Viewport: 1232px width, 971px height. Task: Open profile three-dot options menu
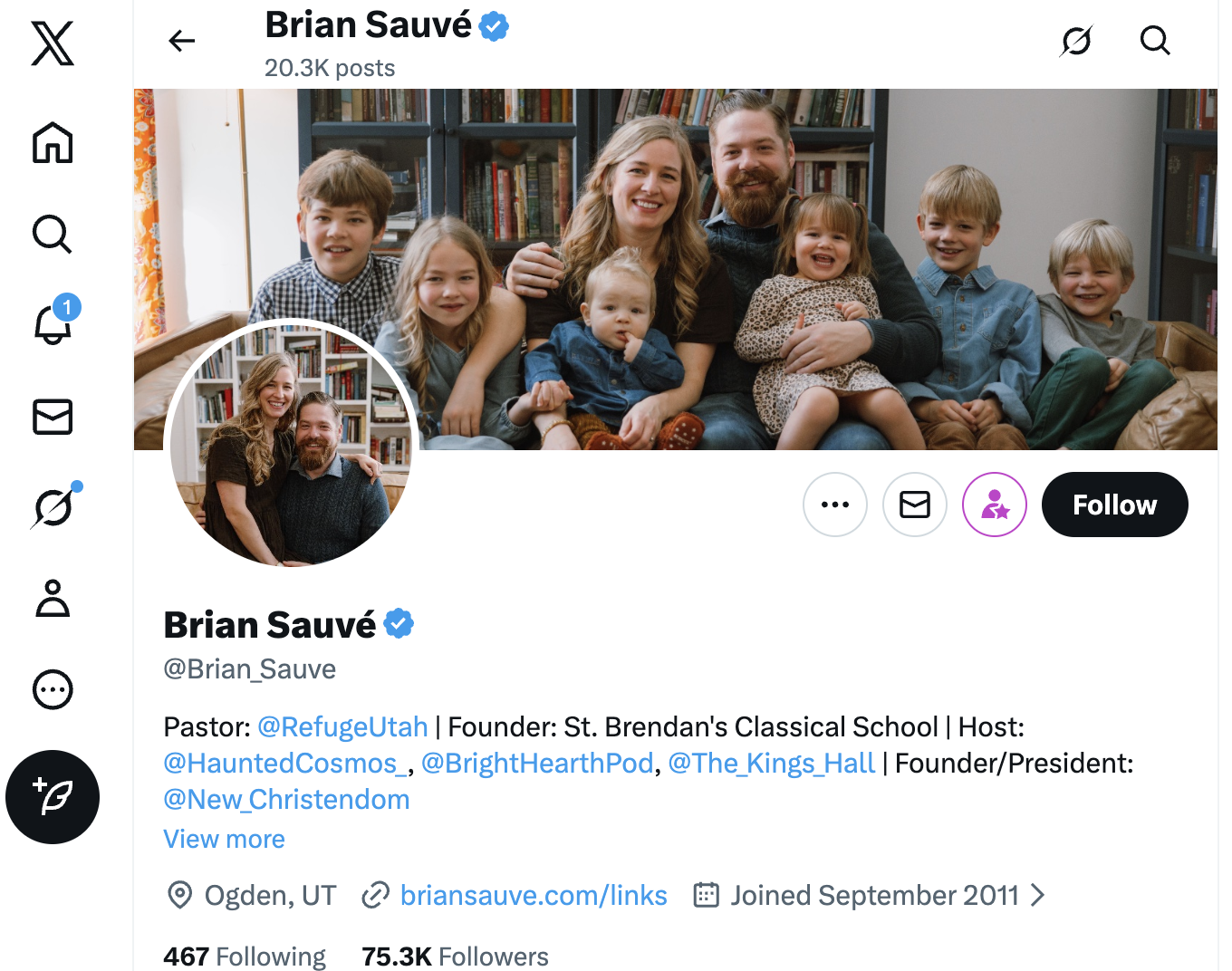point(835,505)
